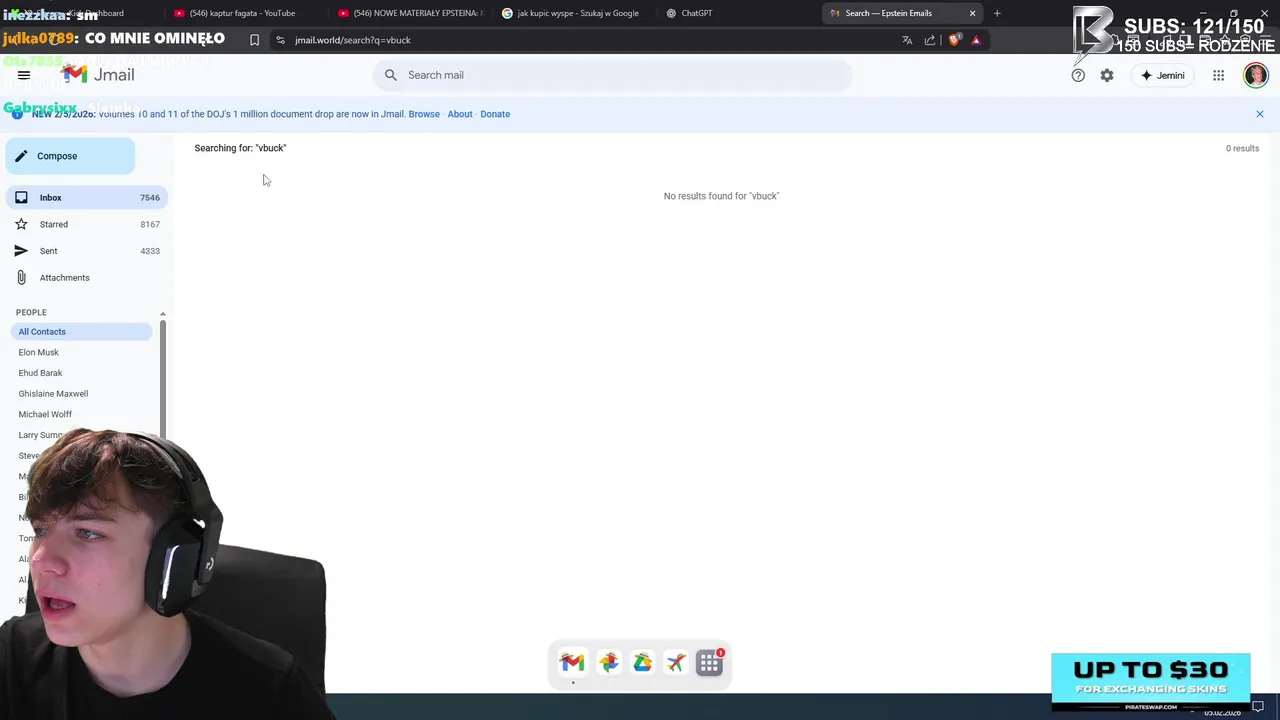Switch to jak kupic wyspe Google tab
Viewport: 1280px width, 720px height.
pyautogui.click(x=576, y=13)
